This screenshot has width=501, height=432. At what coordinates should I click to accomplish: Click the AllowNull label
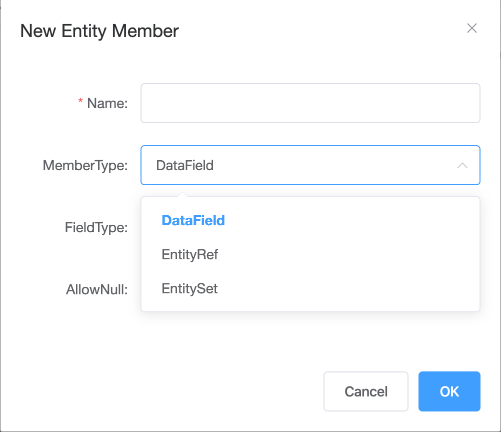[97, 289]
